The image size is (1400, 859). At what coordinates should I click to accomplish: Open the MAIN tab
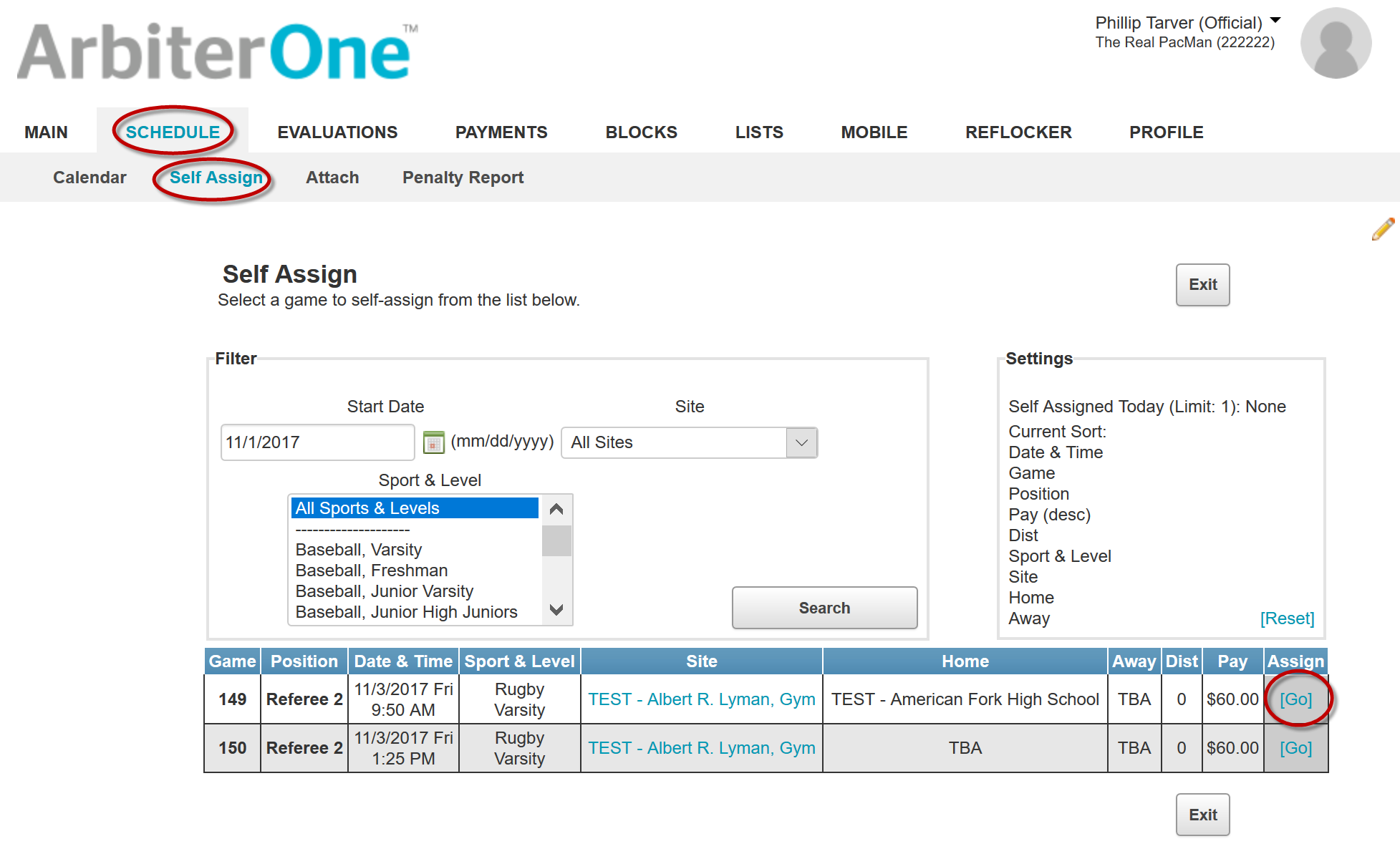(46, 132)
